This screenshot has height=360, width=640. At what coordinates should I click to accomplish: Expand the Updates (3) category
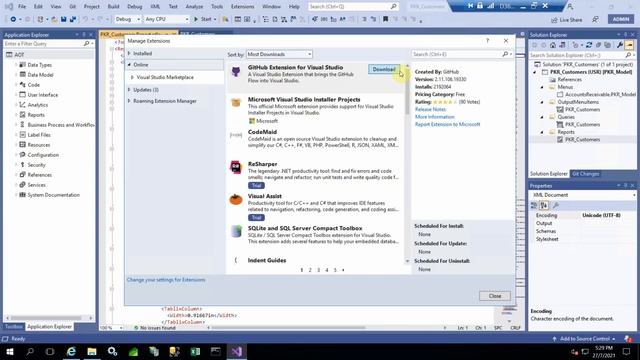pyautogui.click(x=129, y=90)
